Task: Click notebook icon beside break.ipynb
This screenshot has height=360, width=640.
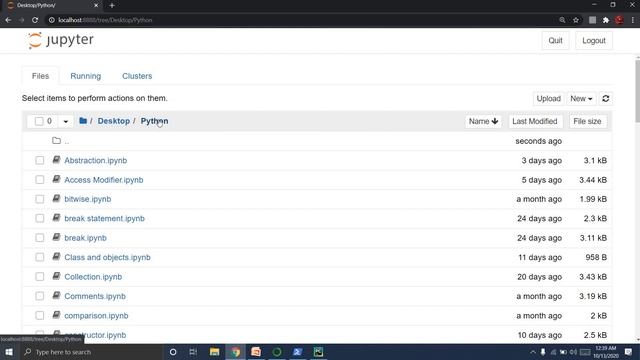Action: click(56, 238)
